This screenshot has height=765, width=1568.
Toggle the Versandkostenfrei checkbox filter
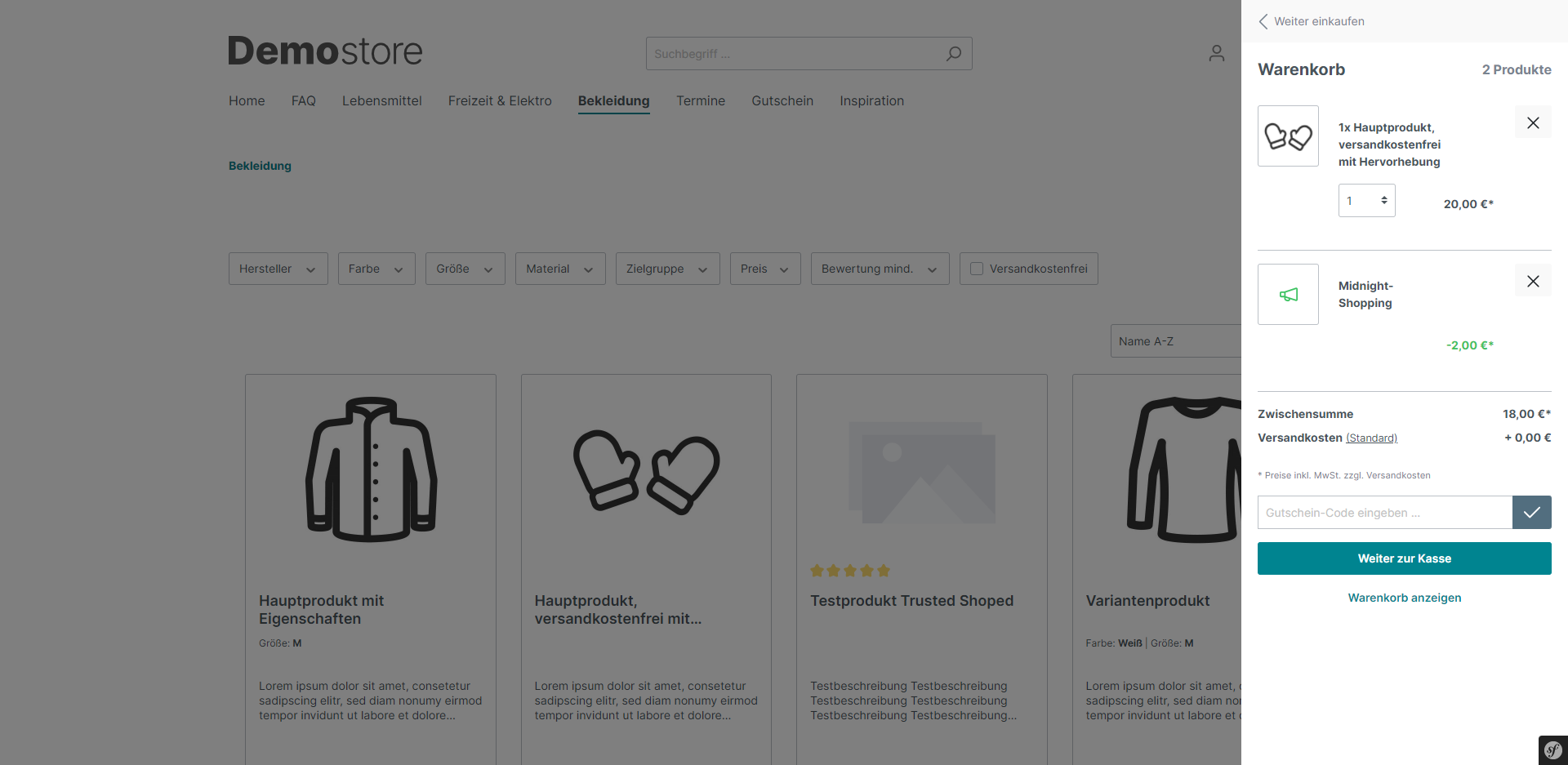pos(977,269)
